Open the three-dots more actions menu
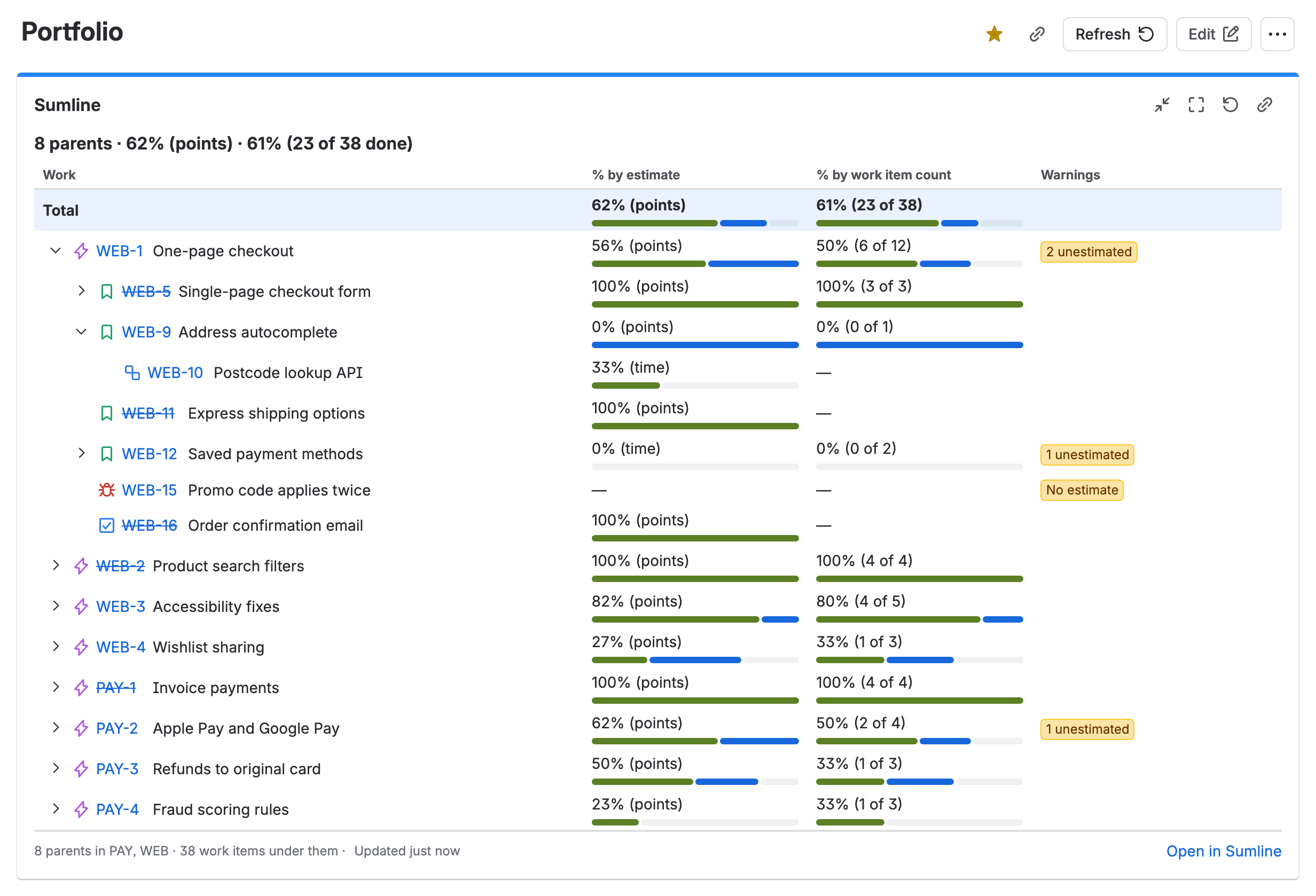 (1277, 35)
